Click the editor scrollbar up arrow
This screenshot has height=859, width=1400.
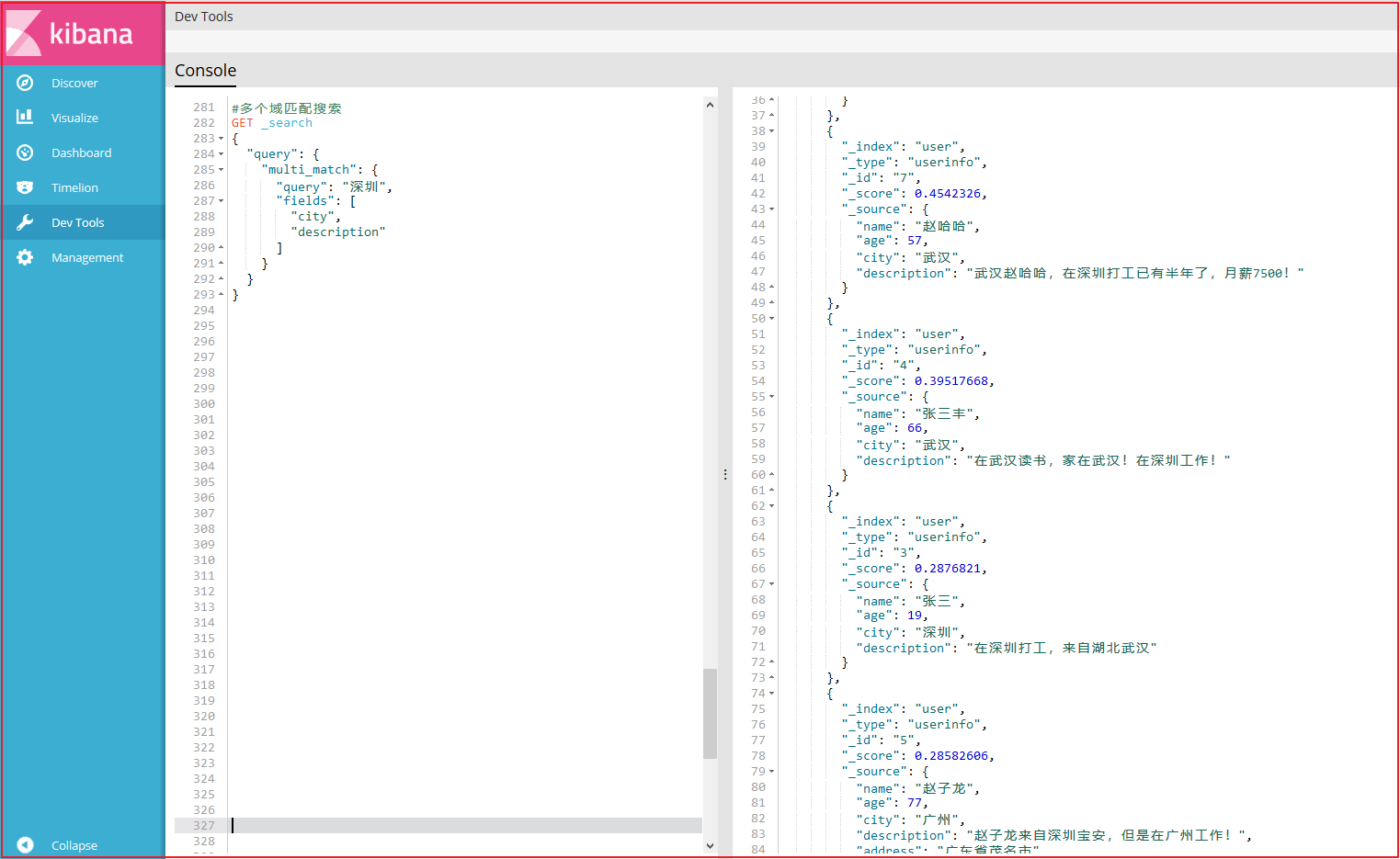710,105
